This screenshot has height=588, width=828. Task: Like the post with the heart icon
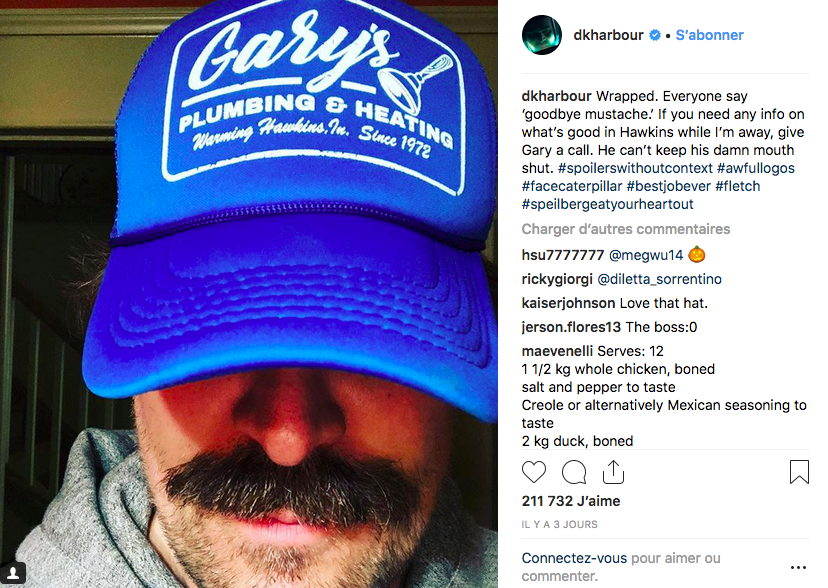(x=533, y=472)
